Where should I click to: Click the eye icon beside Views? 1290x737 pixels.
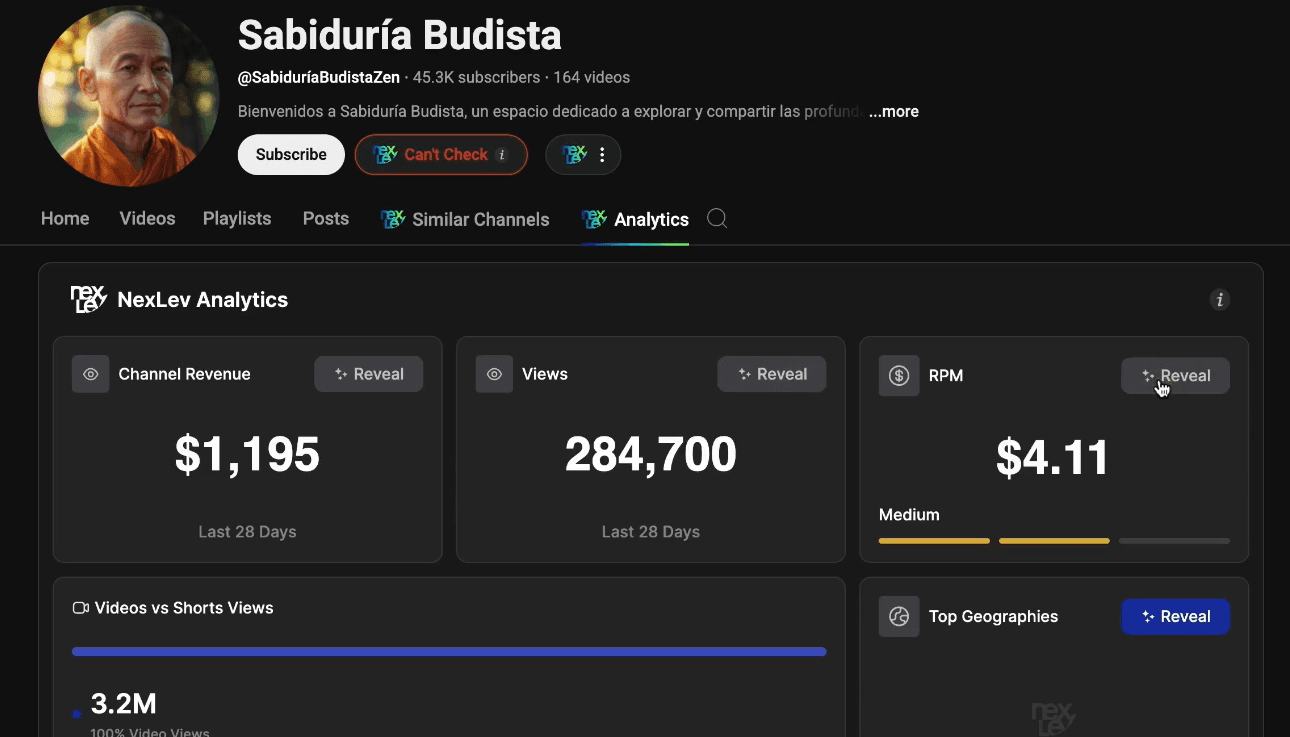tap(494, 374)
